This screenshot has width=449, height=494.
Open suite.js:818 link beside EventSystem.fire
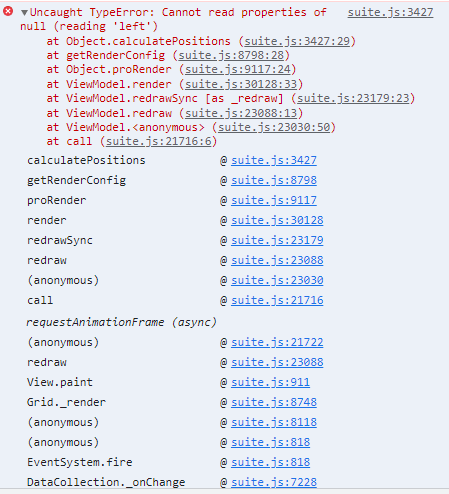click(270, 463)
